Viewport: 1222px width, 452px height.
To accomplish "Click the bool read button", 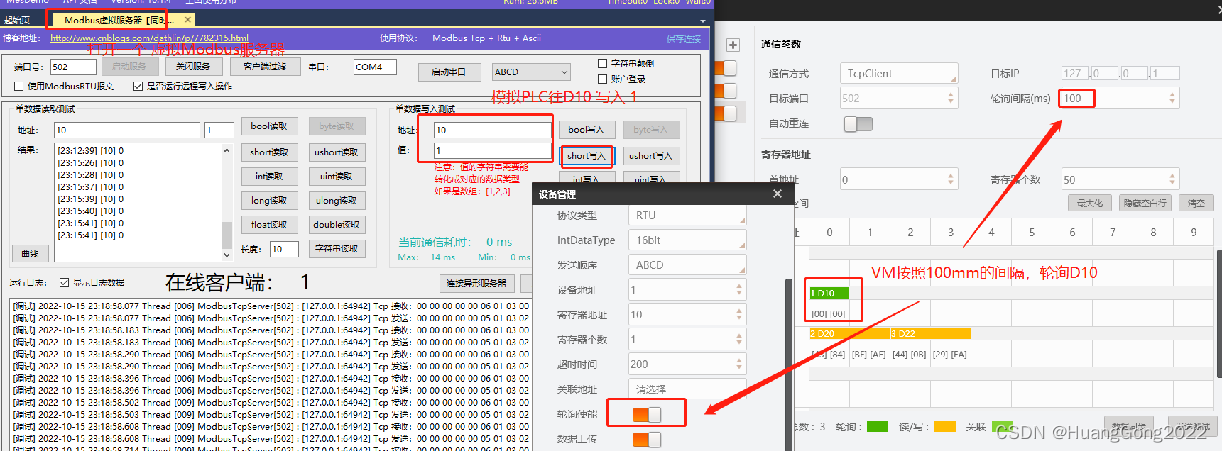I will coord(268,127).
